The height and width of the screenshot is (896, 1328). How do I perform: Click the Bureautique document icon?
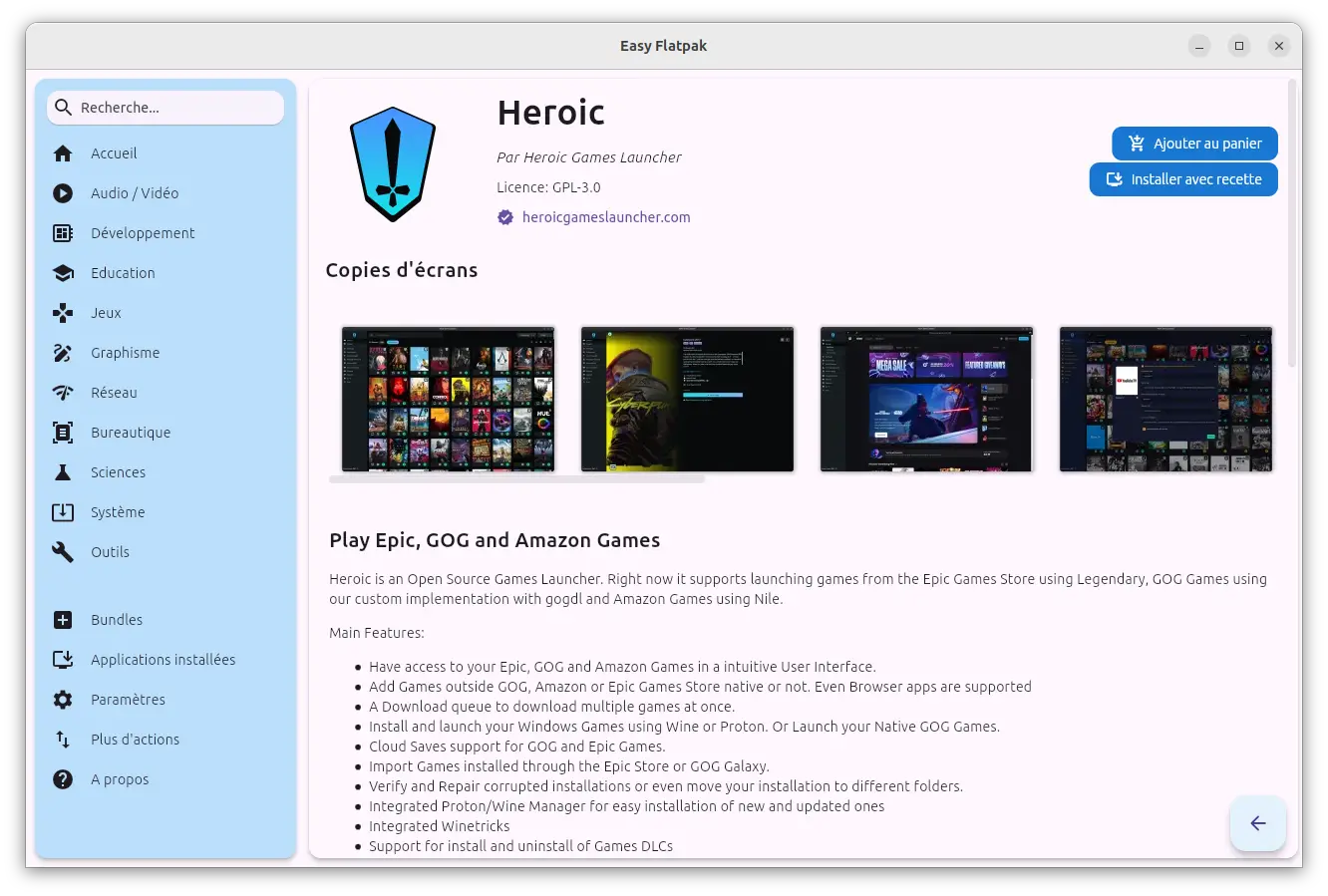click(x=63, y=433)
